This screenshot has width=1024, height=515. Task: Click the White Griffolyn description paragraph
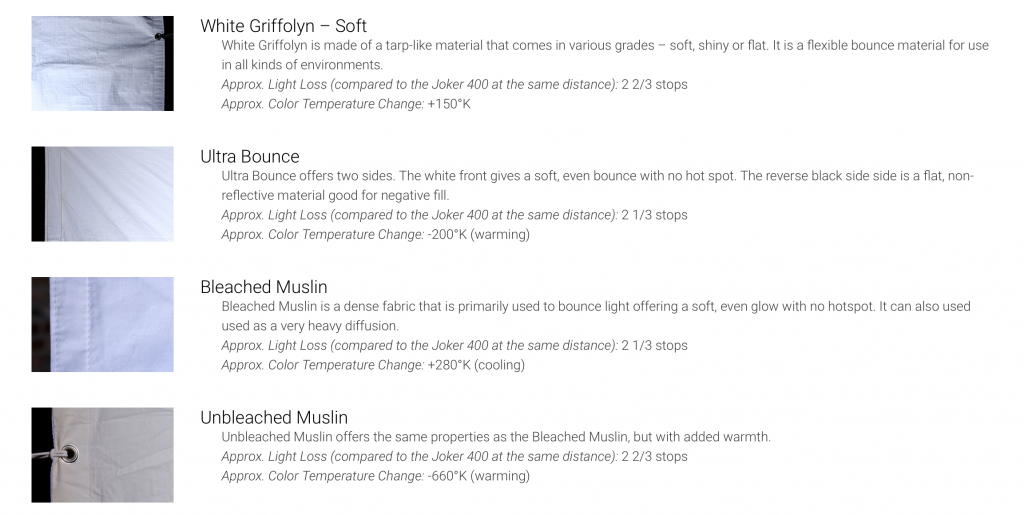[604, 55]
